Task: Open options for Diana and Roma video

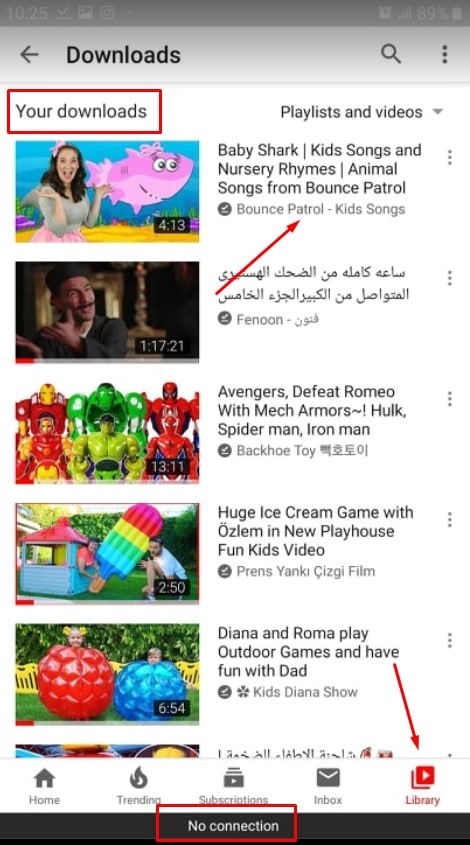Action: 450,640
